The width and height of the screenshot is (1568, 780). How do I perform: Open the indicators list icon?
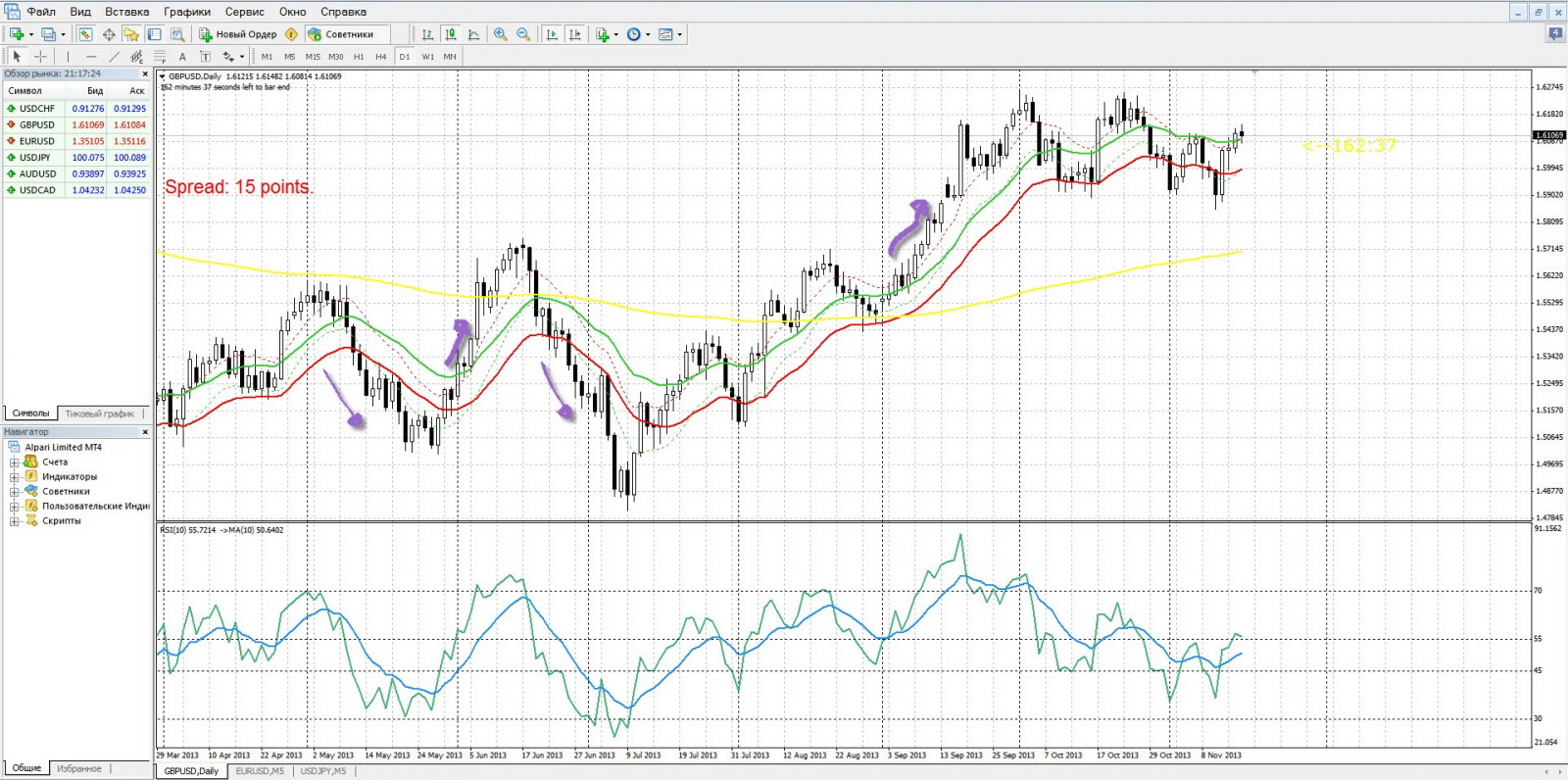(x=603, y=34)
